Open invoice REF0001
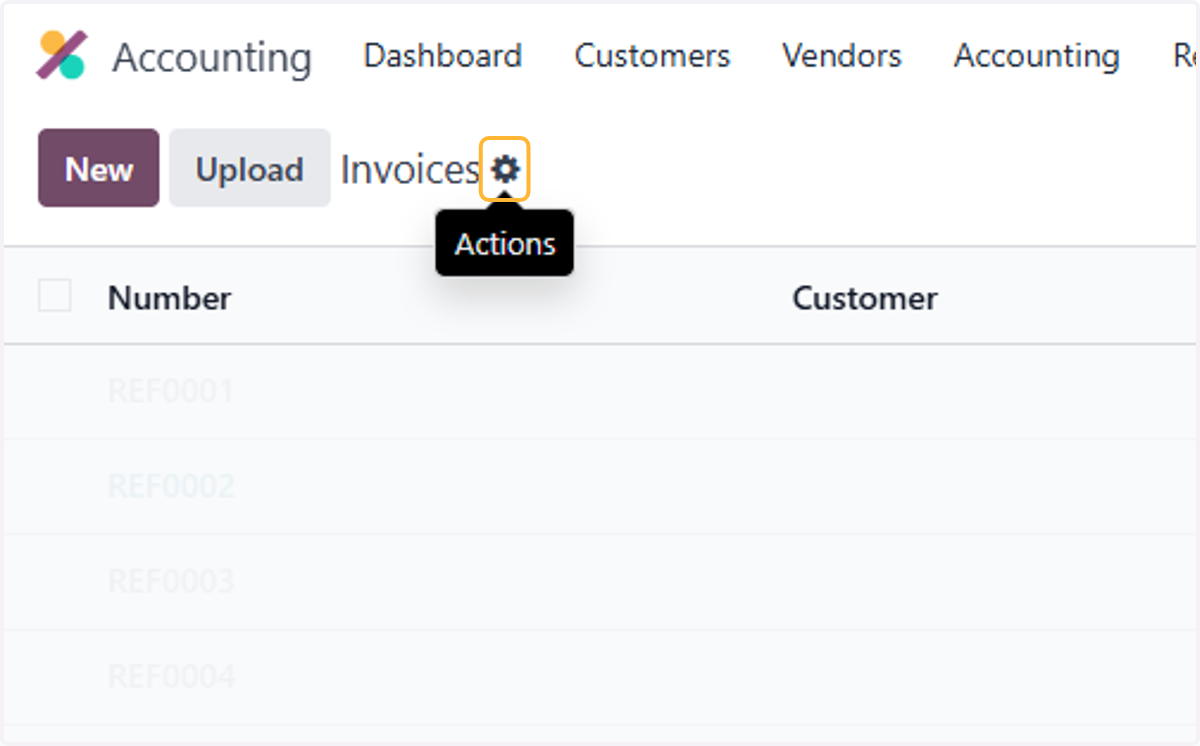The image size is (1200, 746). pos(171,390)
